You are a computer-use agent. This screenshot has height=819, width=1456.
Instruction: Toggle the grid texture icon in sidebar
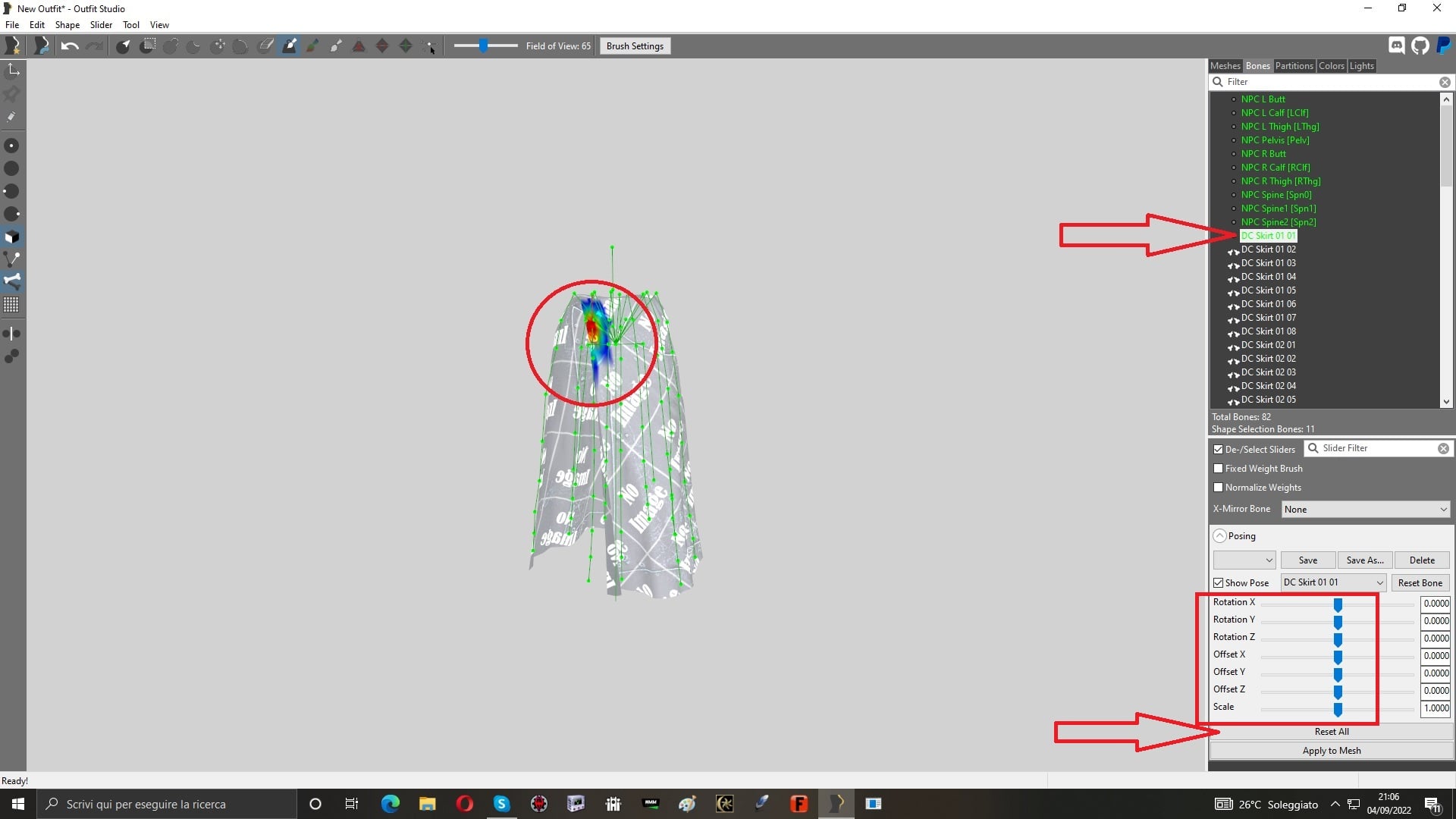[x=11, y=305]
